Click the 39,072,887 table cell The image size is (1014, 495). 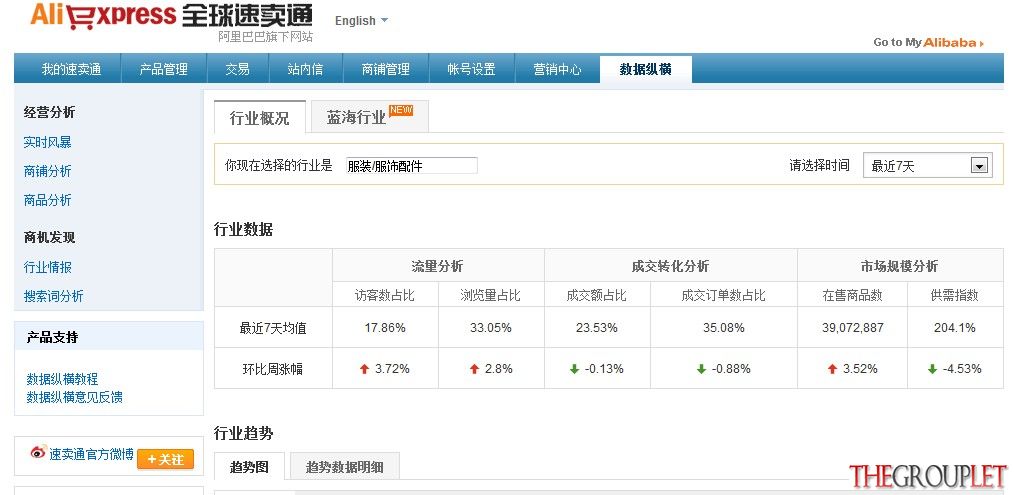(x=852, y=327)
